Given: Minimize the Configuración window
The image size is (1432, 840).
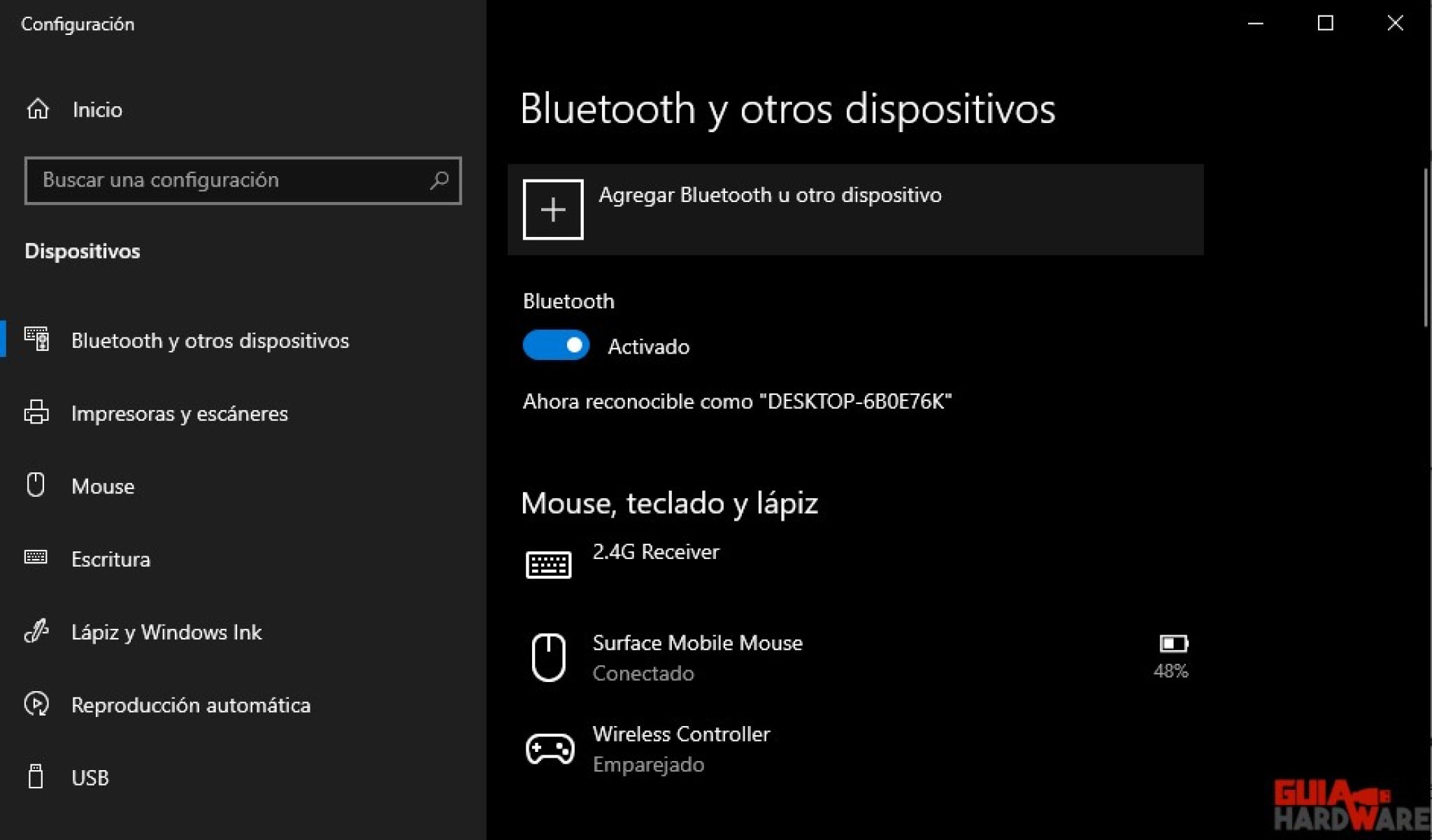Looking at the screenshot, I should pyautogui.click(x=1256, y=23).
